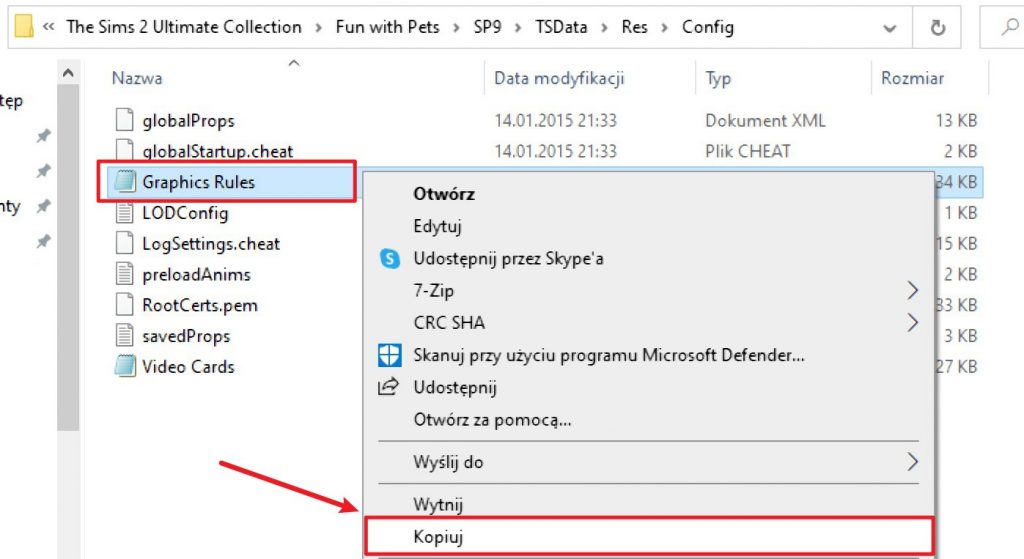This screenshot has width=1024, height=559.
Task: Click the preloadAnims file icon
Action: point(125,274)
